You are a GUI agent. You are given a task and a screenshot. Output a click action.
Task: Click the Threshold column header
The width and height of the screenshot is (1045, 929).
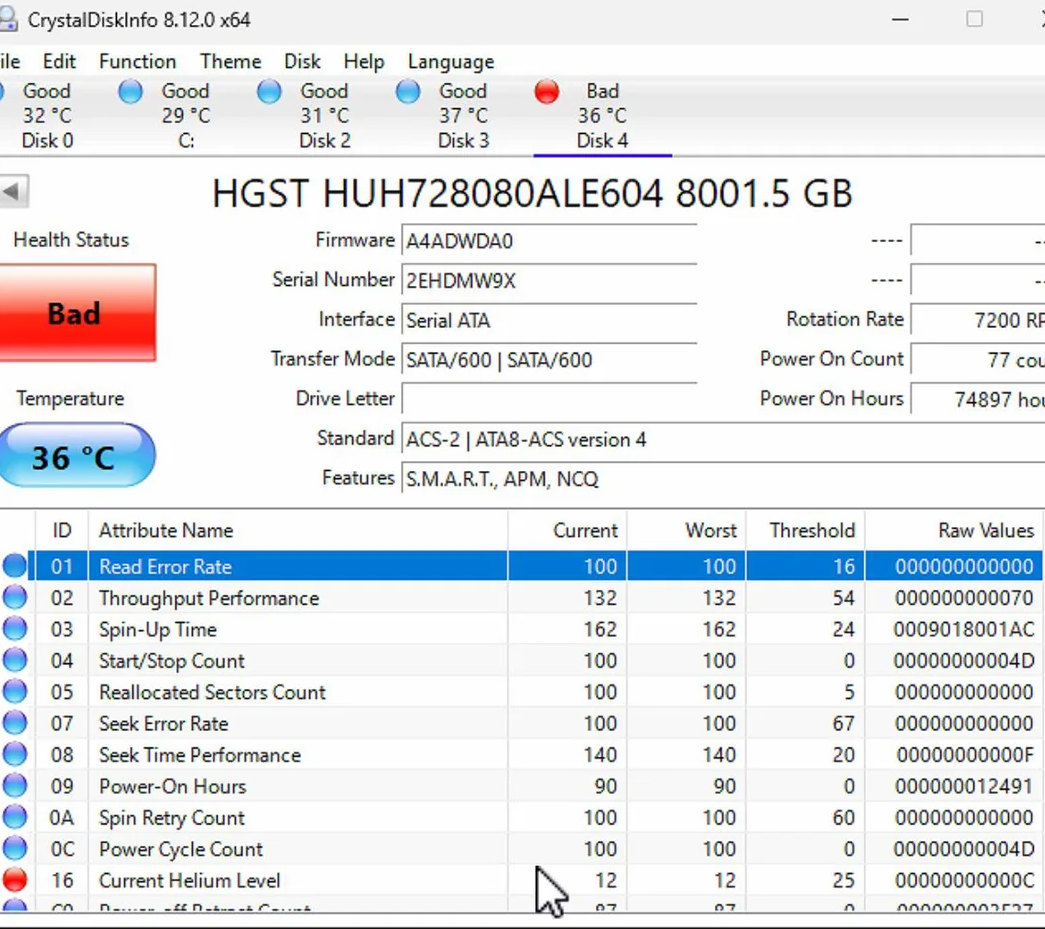coord(805,530)
